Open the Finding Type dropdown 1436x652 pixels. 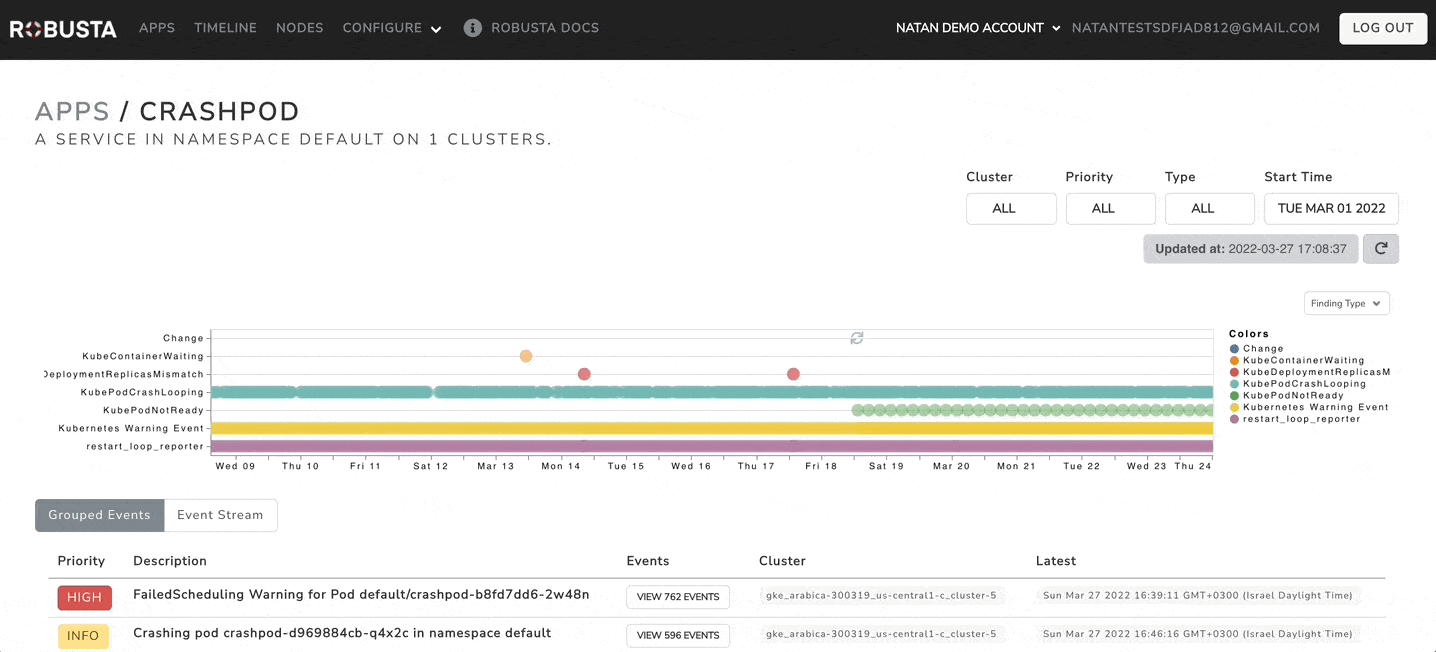point(1346,303)
